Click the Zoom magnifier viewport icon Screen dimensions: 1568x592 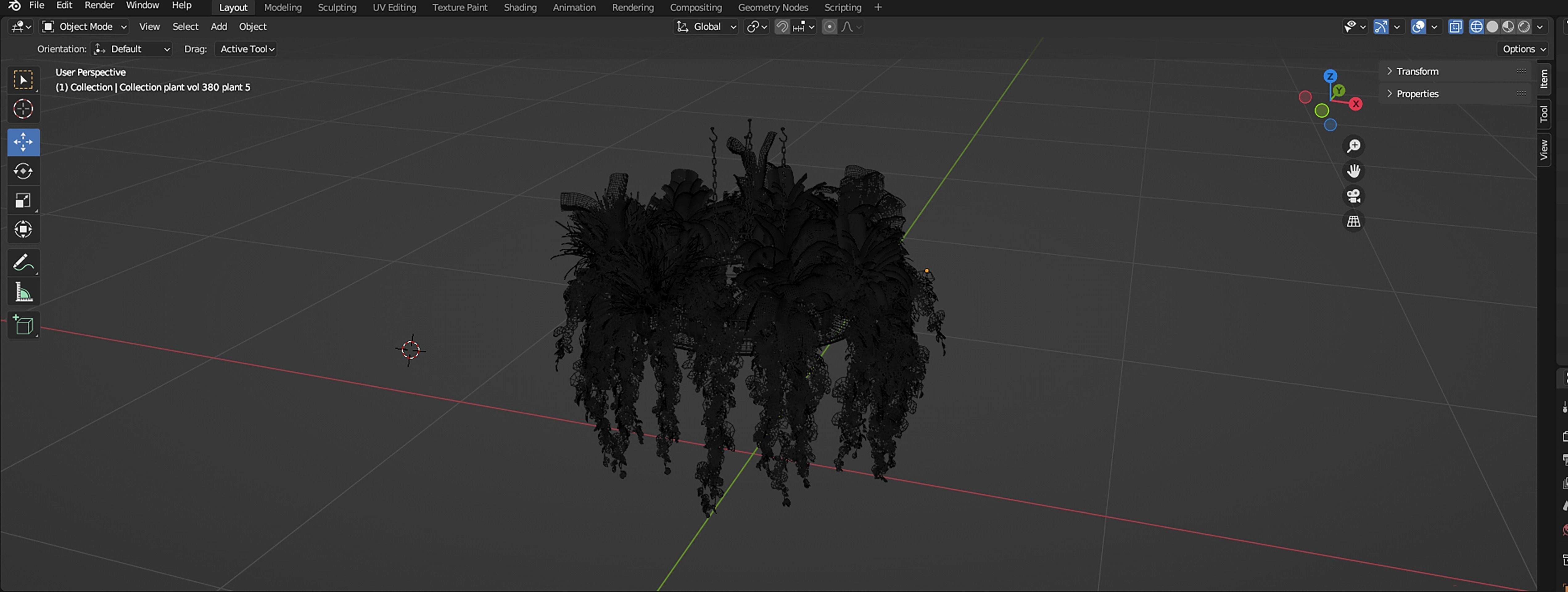point(1353,146)
